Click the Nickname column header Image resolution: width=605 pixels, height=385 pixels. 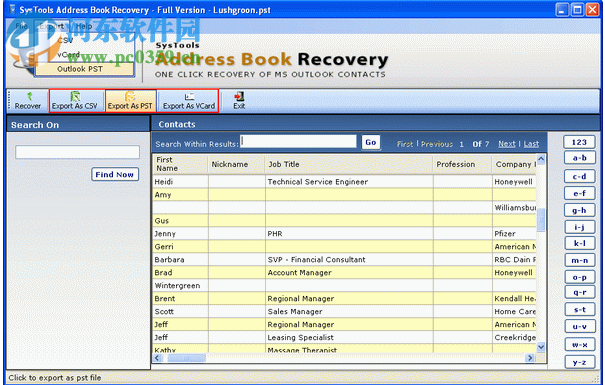(237, 164)
